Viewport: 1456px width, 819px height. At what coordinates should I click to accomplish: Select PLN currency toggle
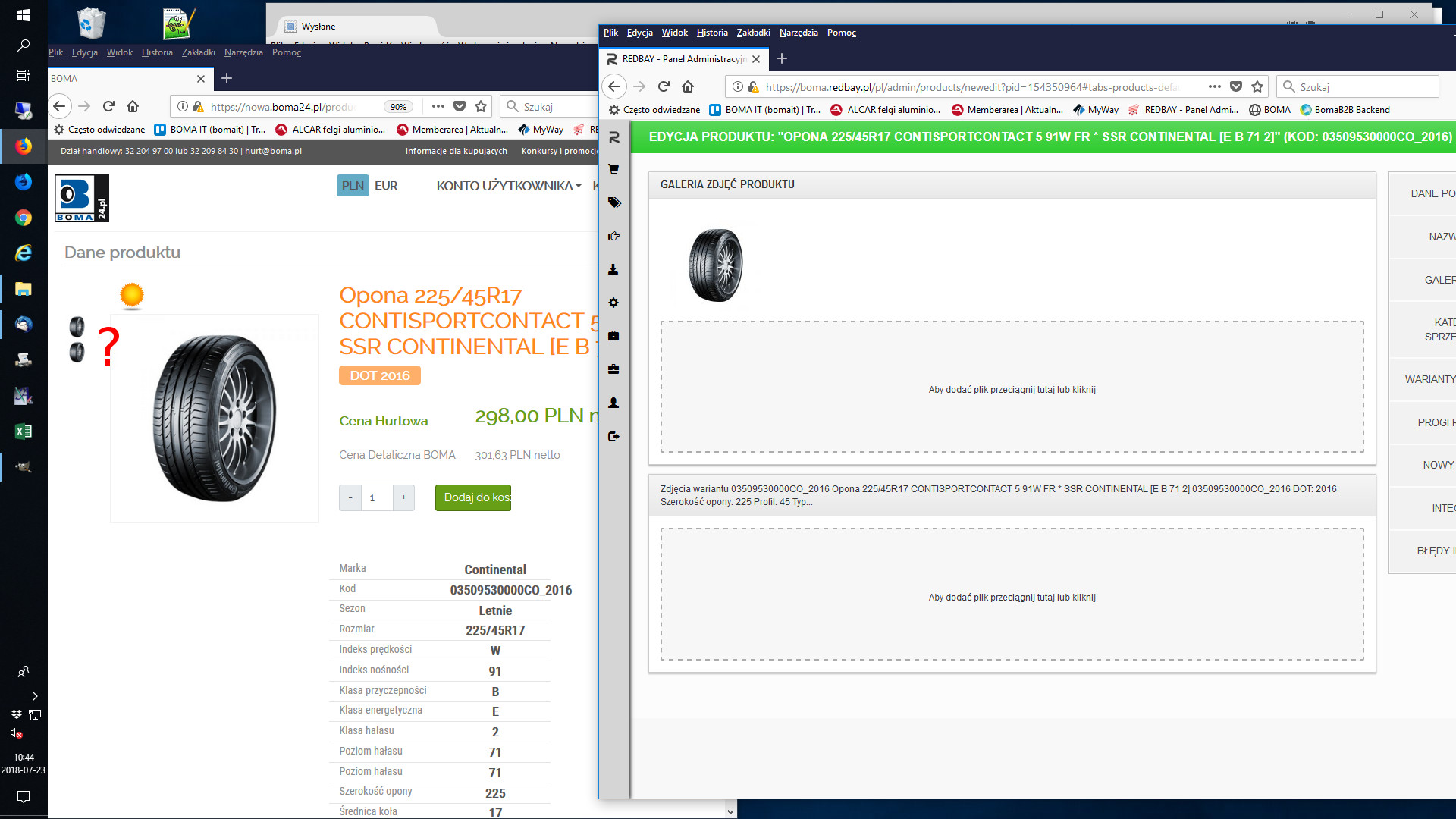353,186
